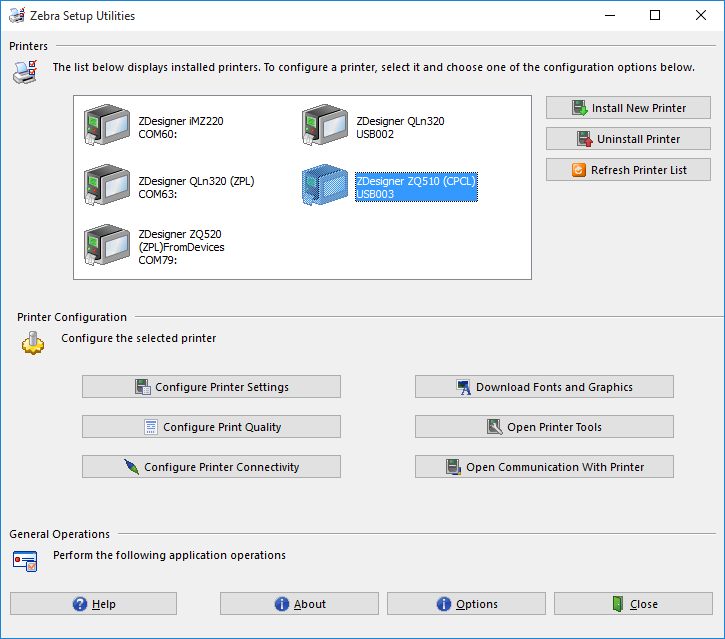Select the ZDesigner ZQ520 COM79 printer icon
The image size is (725, 639).
click(107, 246)
